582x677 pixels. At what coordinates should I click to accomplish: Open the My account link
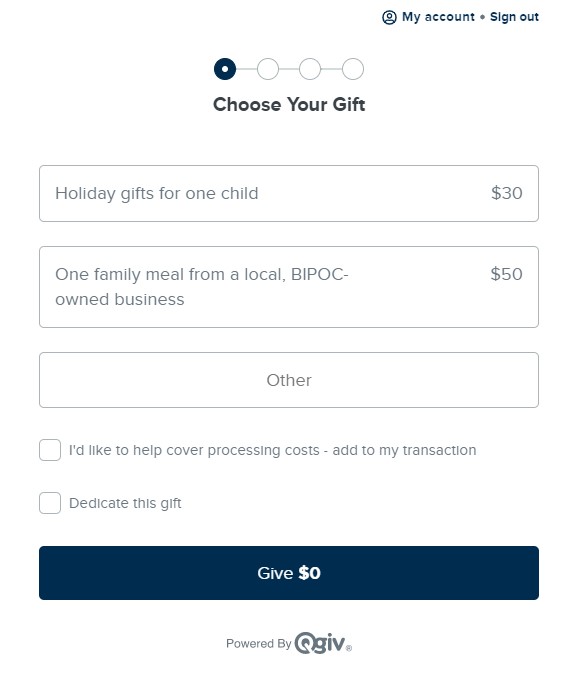pyautogui.click(x=438, y=17)
